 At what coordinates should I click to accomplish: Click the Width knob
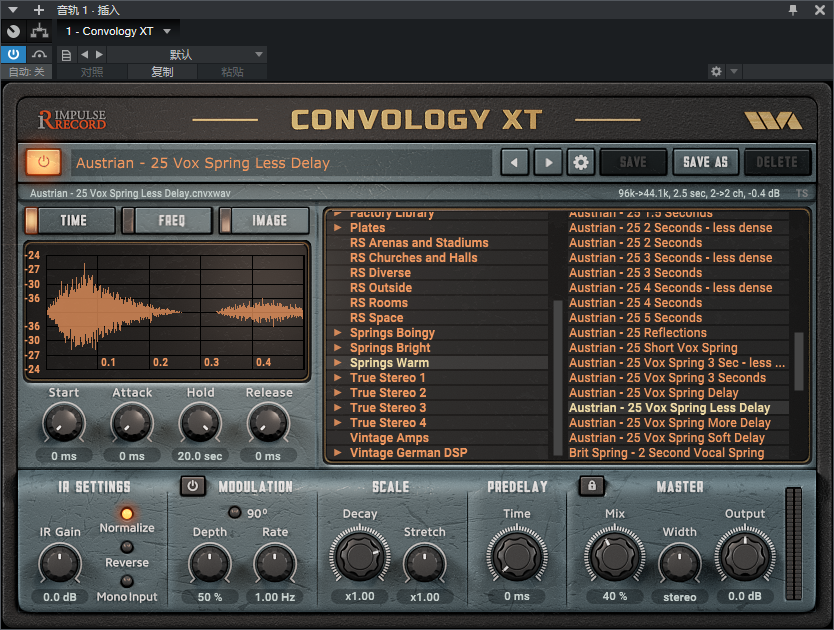tap(679, 564)
